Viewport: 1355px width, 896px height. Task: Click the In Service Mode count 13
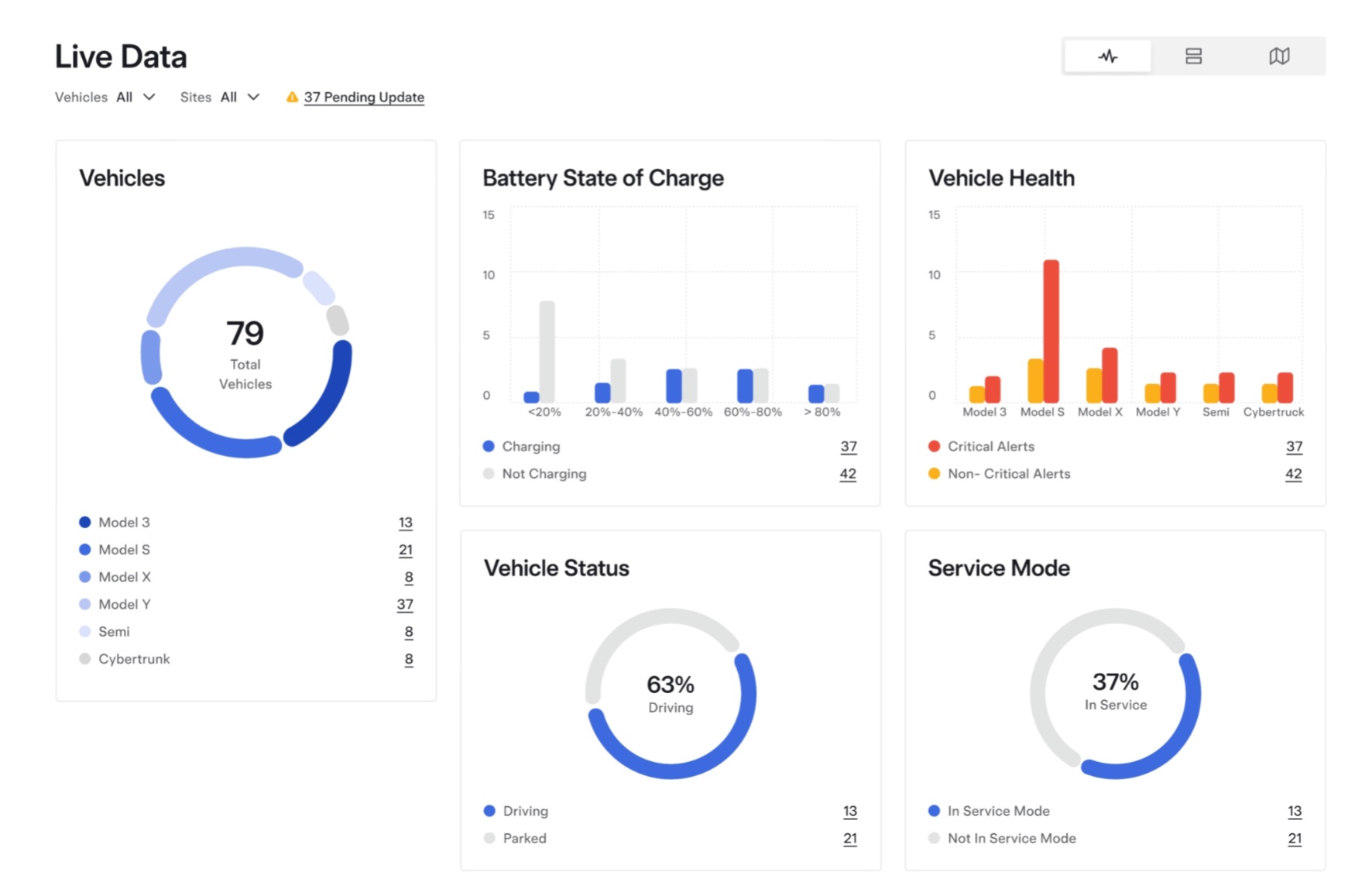pyautogui.click(x=1295, y=812)
